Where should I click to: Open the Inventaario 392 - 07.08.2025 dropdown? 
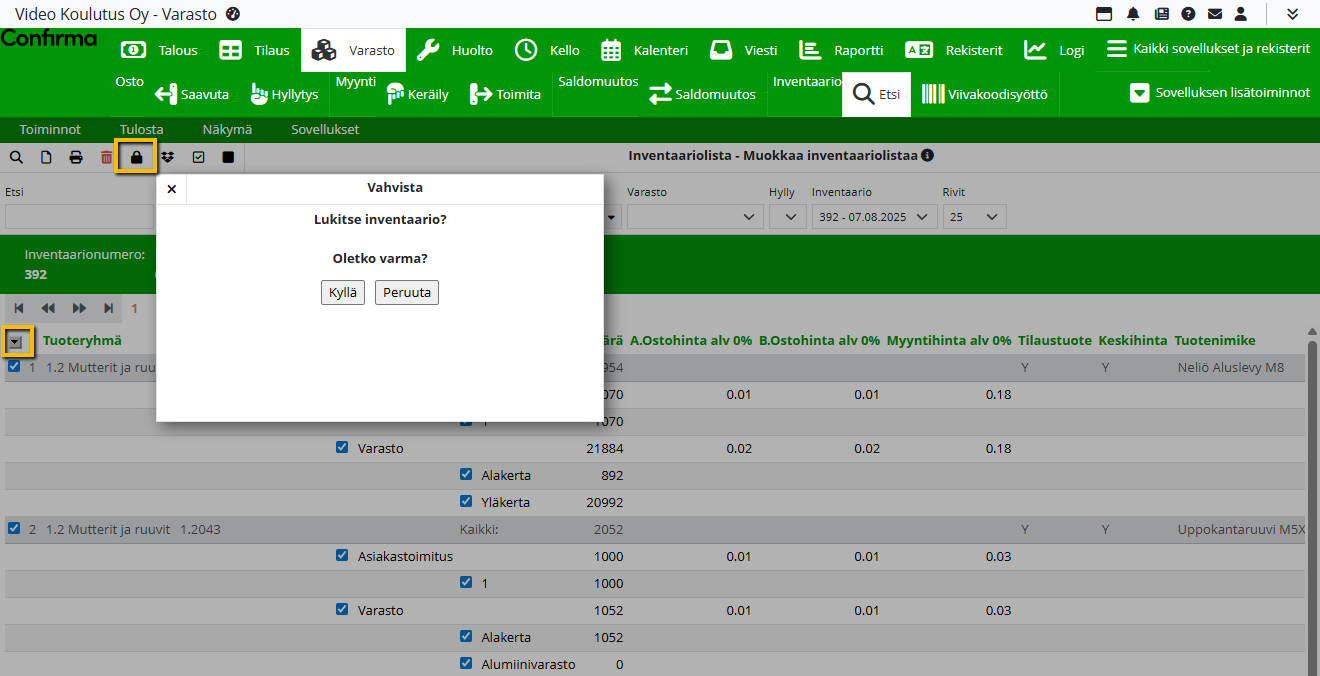click(x=874, y=217)
